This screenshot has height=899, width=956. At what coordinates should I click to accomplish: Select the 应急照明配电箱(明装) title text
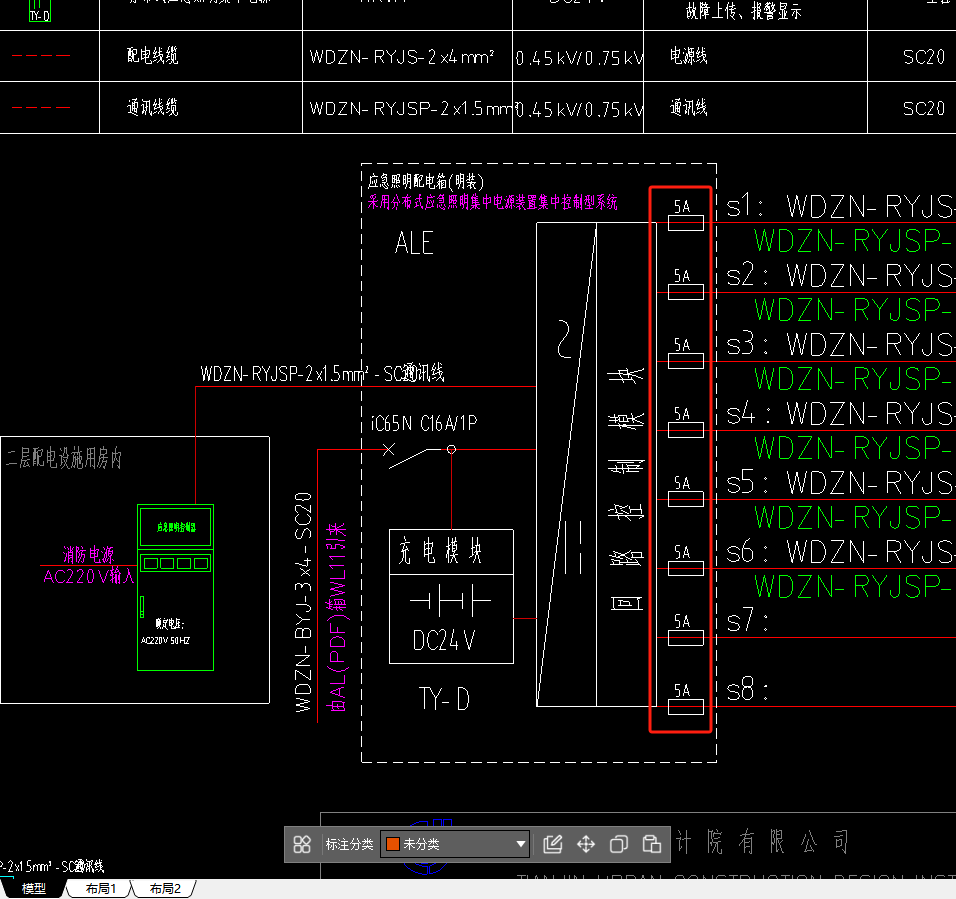pos(426,182)
